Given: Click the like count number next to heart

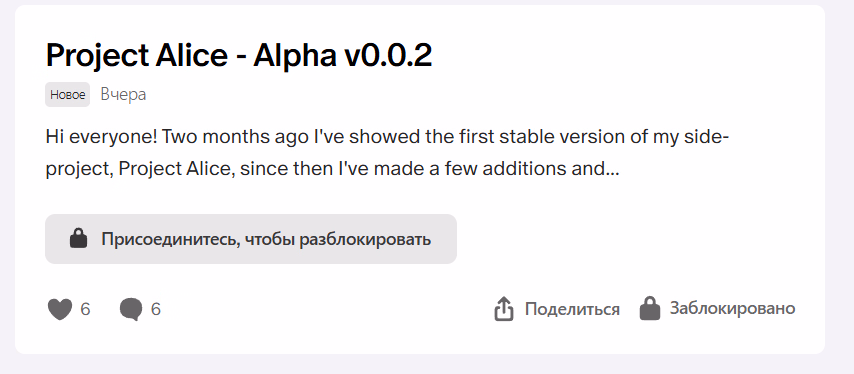Looking at the screenshot, I should 85,310.
